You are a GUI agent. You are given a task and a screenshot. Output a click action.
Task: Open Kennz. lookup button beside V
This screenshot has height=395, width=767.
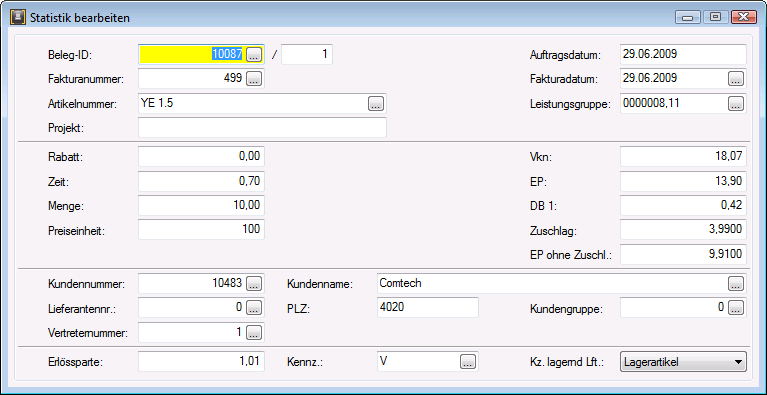click(468, 362)
